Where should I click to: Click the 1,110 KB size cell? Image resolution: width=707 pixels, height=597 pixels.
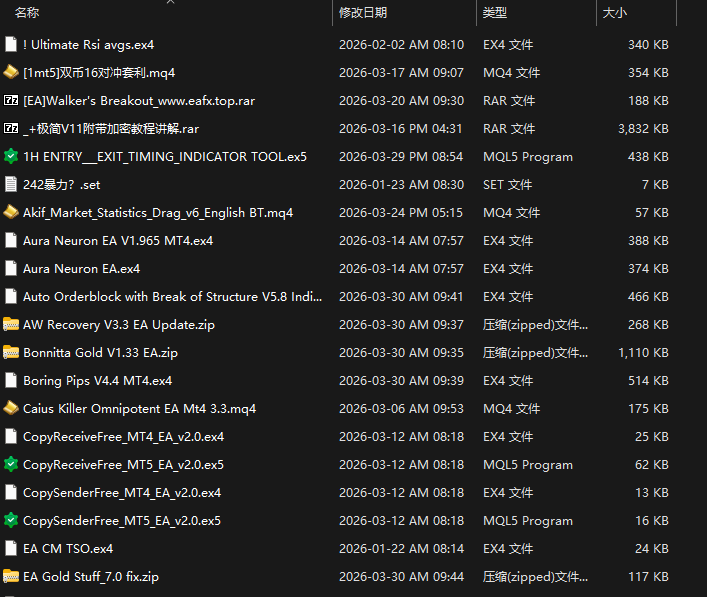point(643,352)
